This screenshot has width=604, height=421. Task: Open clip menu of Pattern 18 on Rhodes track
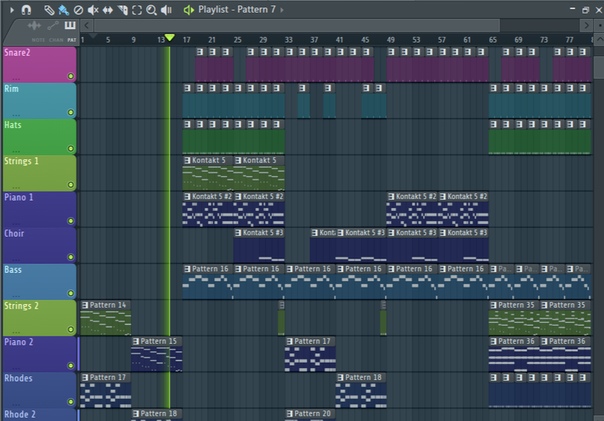click(x=340, y=377)
